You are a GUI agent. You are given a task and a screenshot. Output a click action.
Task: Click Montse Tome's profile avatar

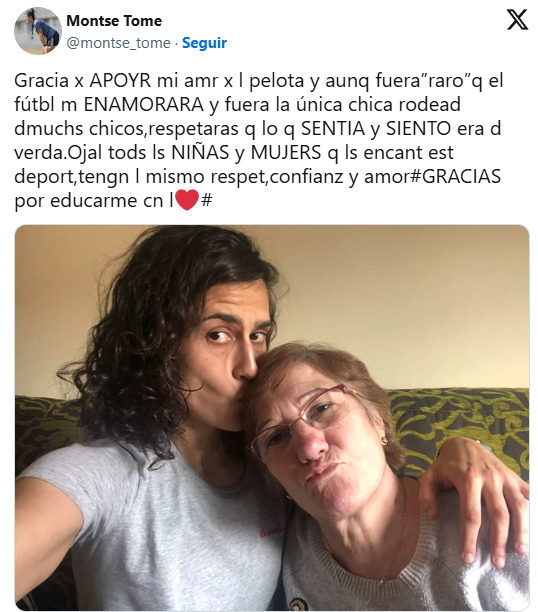(38, 31)
